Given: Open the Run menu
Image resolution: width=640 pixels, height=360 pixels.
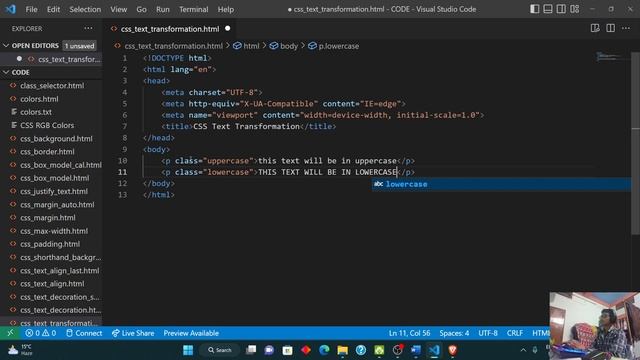Looking at the screenshot, I should [162, 9].
